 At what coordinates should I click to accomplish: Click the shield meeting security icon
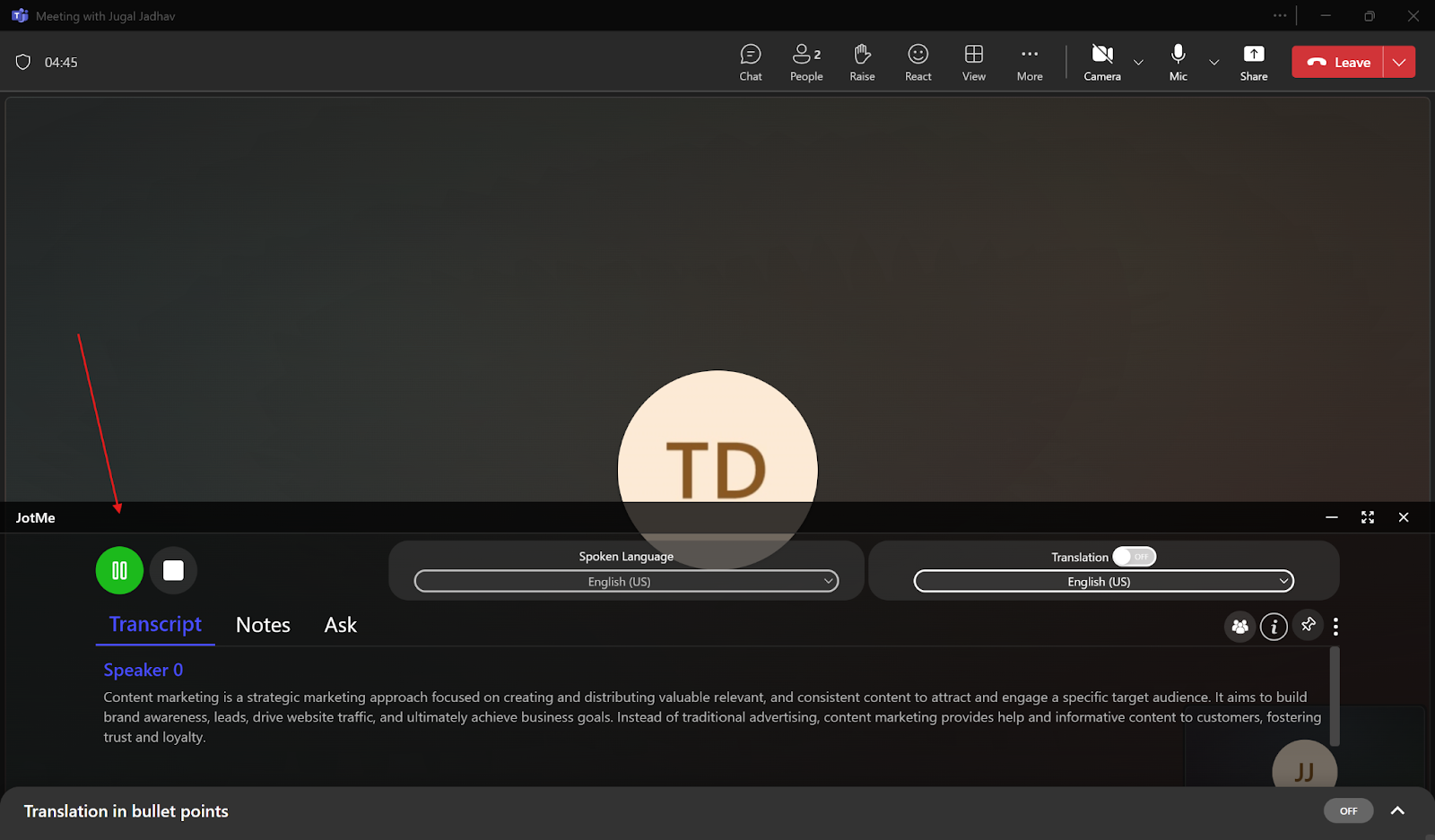click(23, 62)
